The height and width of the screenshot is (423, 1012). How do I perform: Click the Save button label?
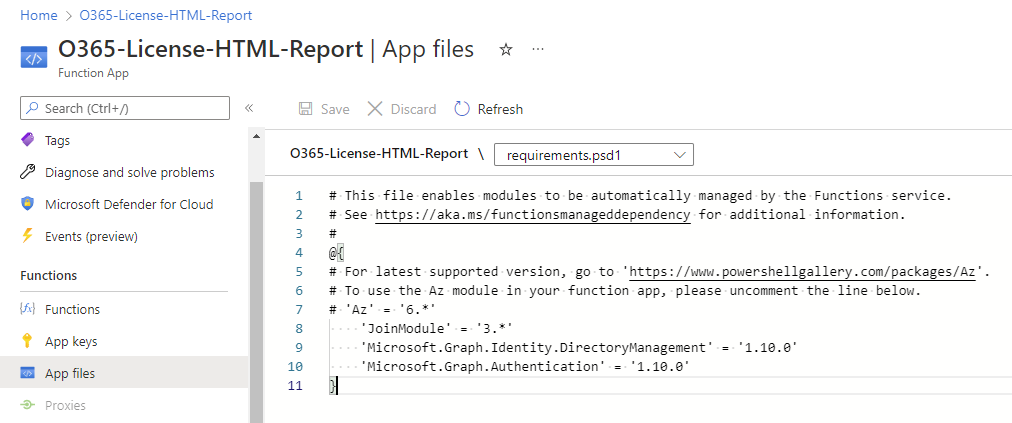click(x=335, y=109)
